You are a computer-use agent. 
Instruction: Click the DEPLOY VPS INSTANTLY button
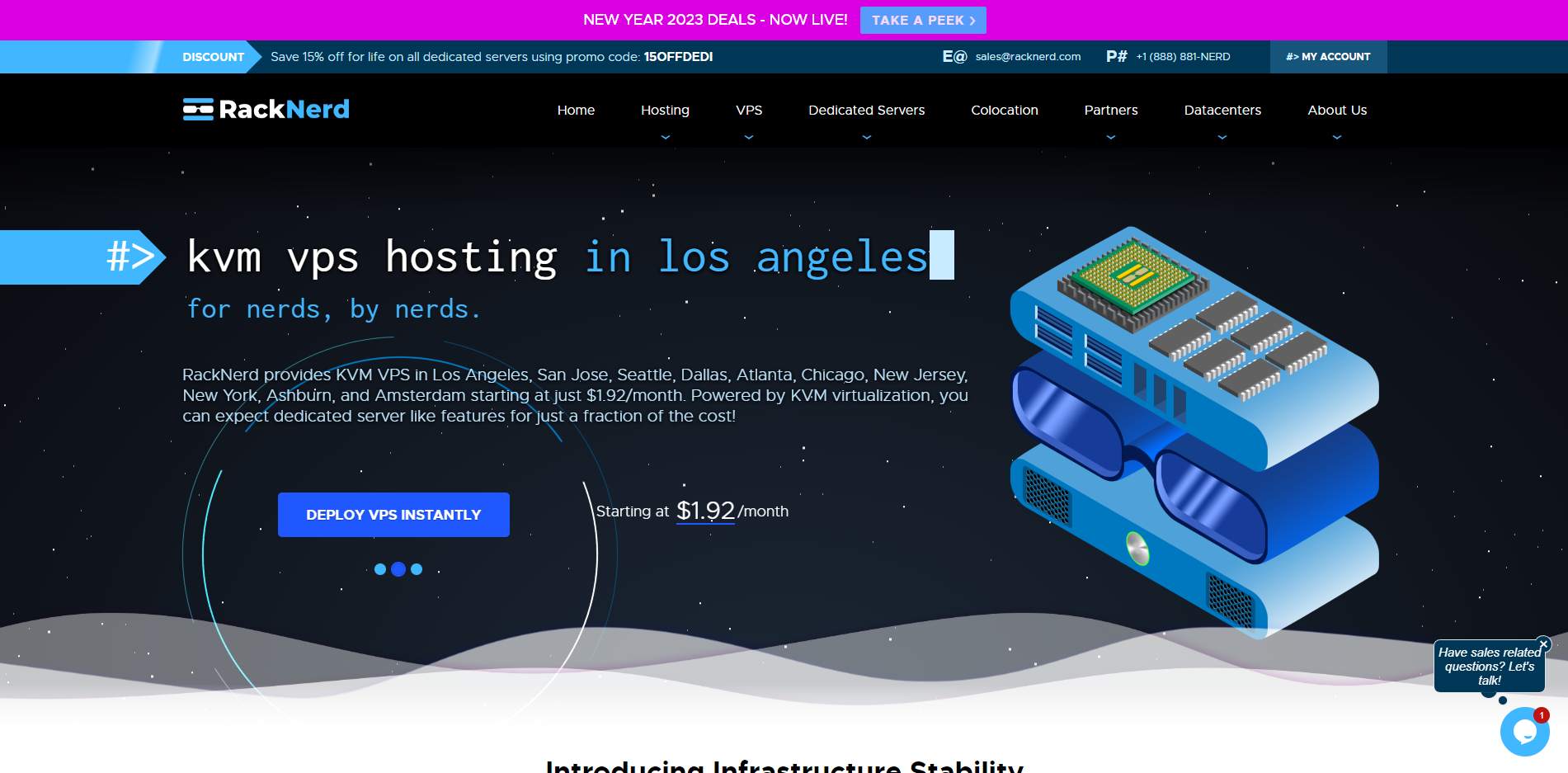click(x=393, y=515)
